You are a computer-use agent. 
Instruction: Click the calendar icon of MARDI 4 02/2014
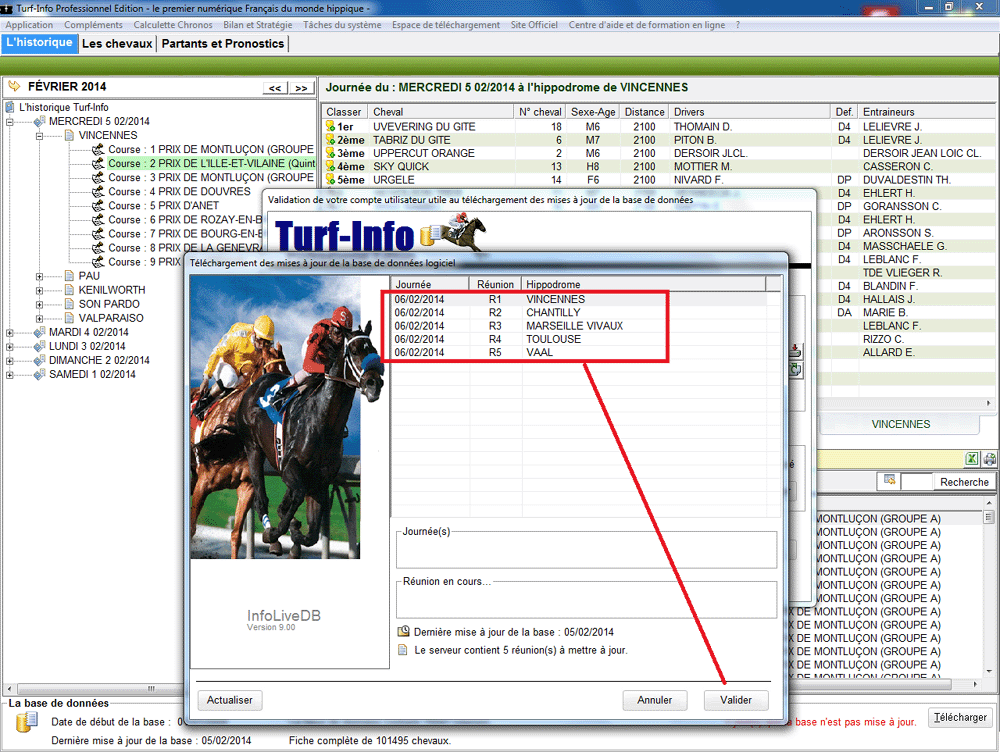click(x=39, y=332)
